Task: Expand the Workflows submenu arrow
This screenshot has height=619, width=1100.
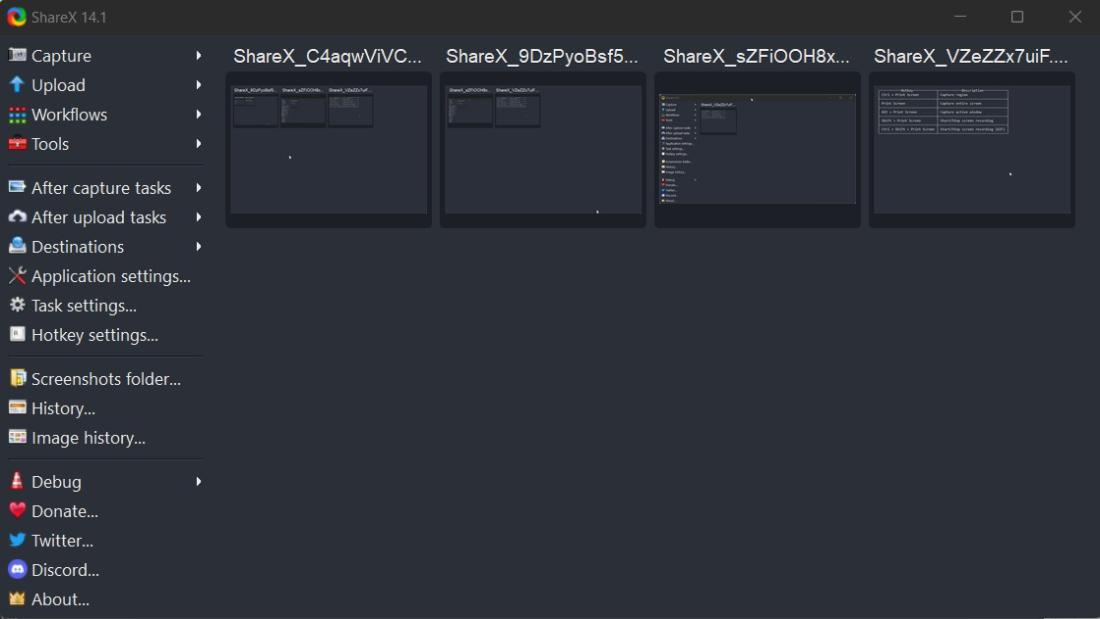Action: tap(199, 114)
